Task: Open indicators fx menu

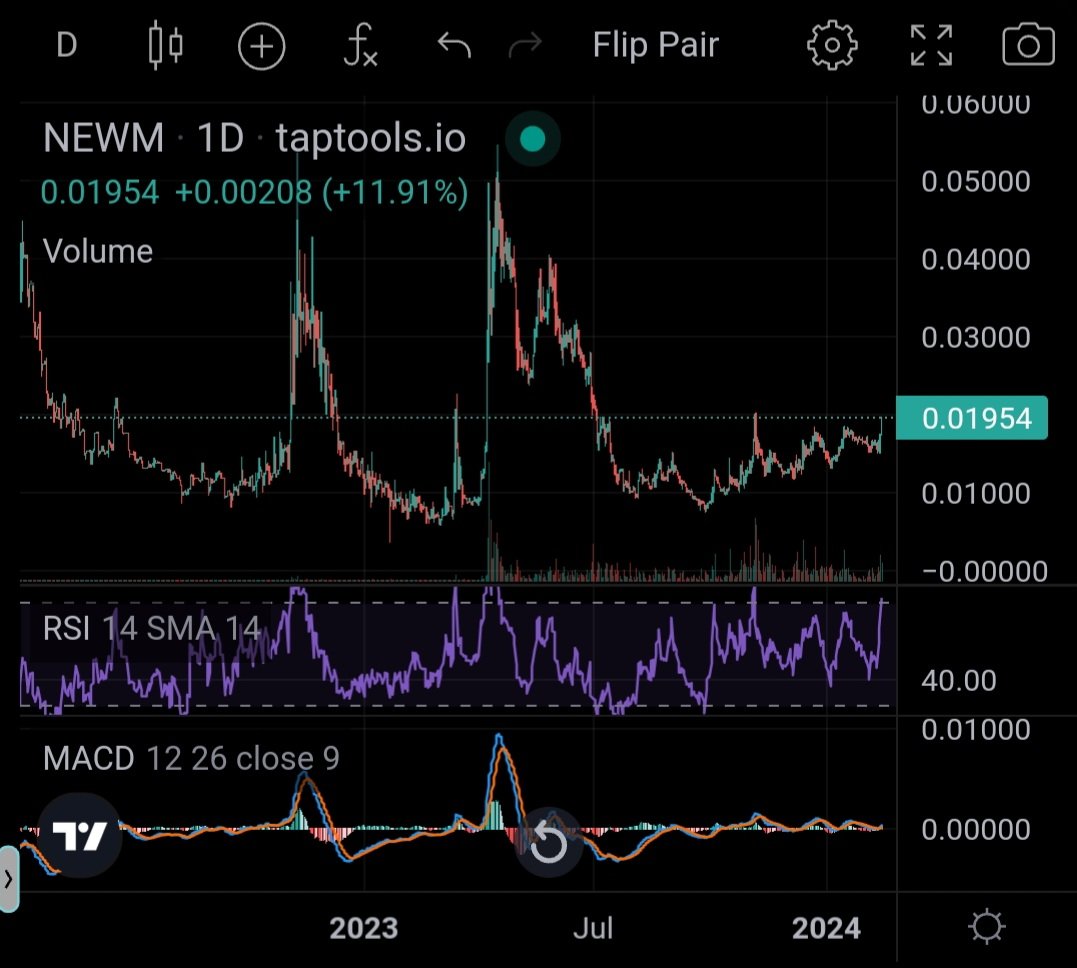Action: click(361, 45)
